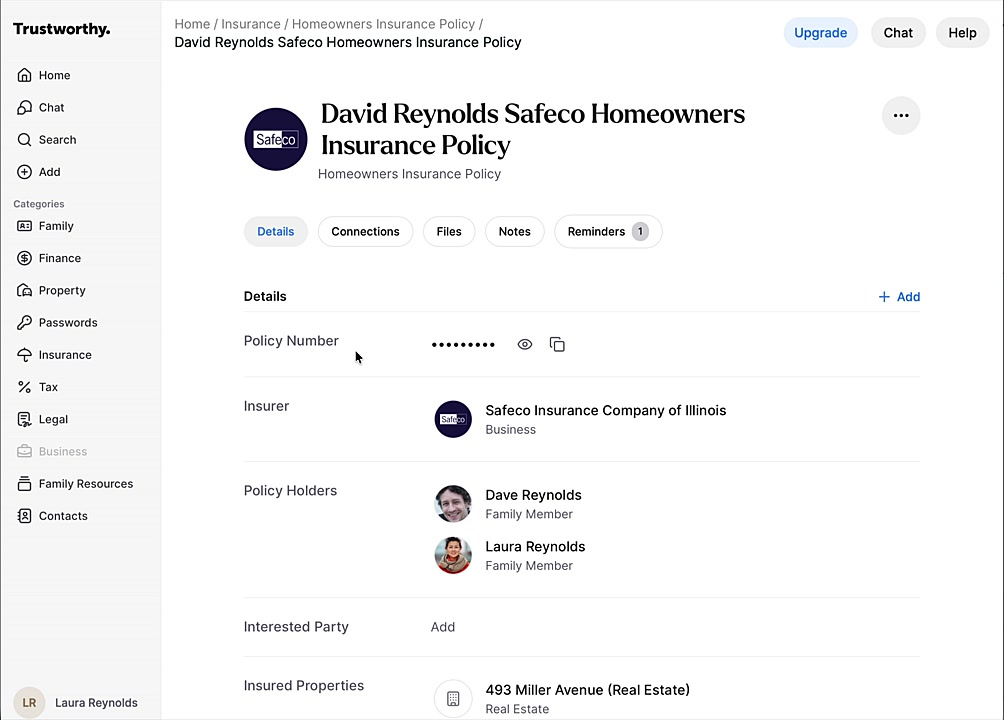This screenshot has height=720, width=1004.
Task: Open Contacts address book icon
Action: pyautogui.click(x=24, y=516)
